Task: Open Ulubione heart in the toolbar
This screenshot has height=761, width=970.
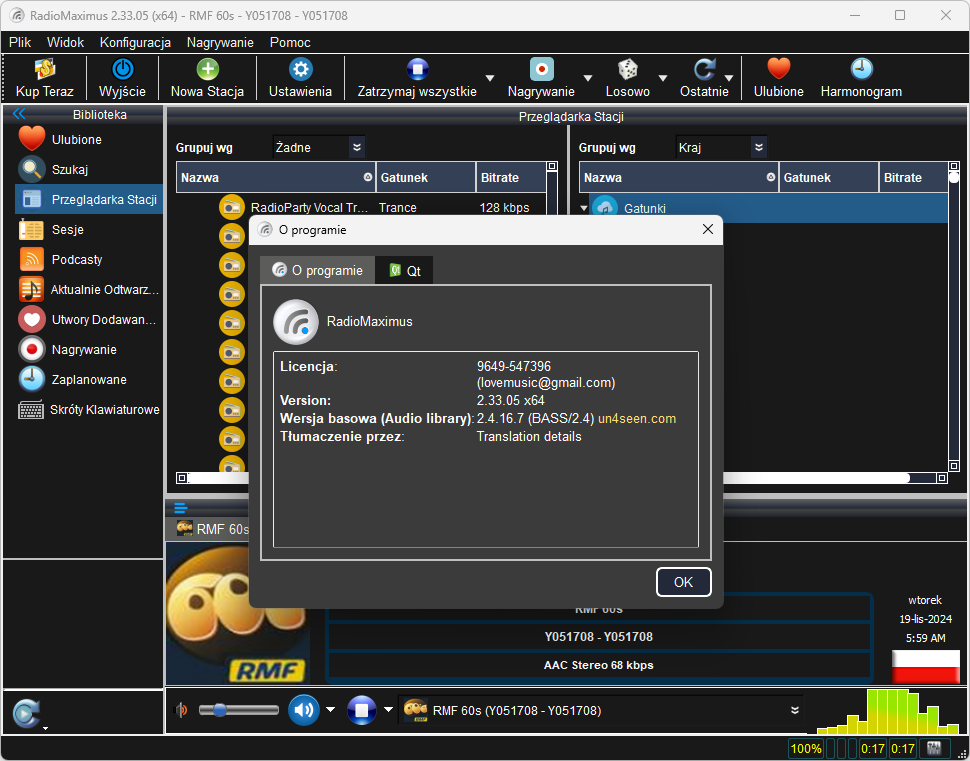Action: coord(779,69)
